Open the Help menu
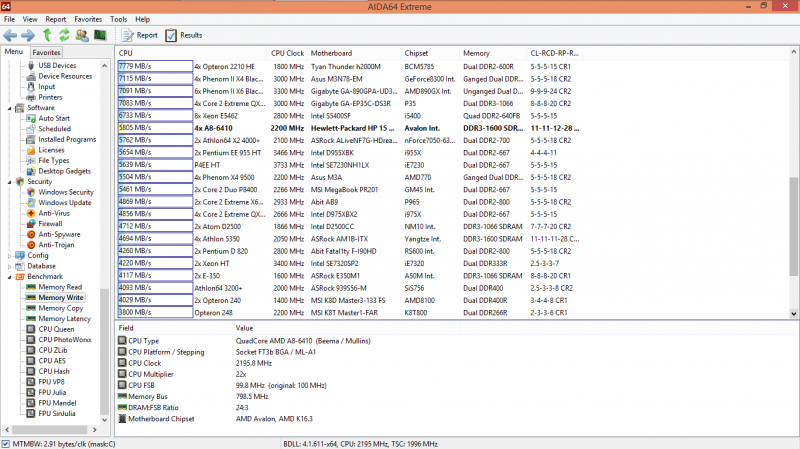This screenshot has width=800, height=449. pos(142,19)
